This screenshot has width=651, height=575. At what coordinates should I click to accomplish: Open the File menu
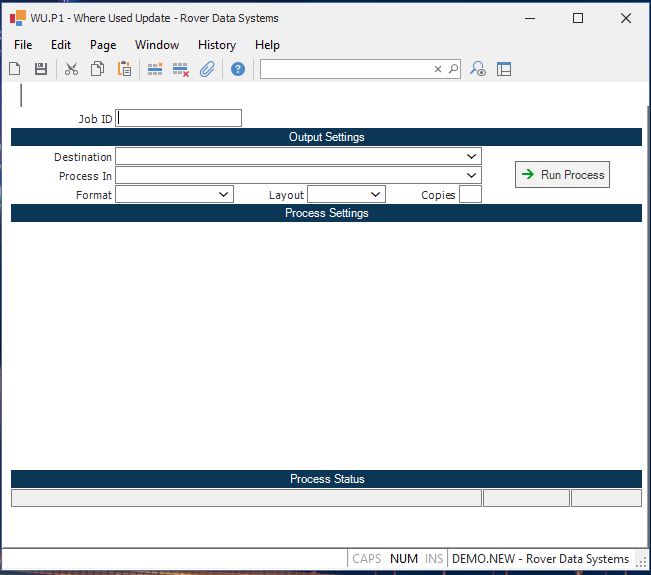23,45
